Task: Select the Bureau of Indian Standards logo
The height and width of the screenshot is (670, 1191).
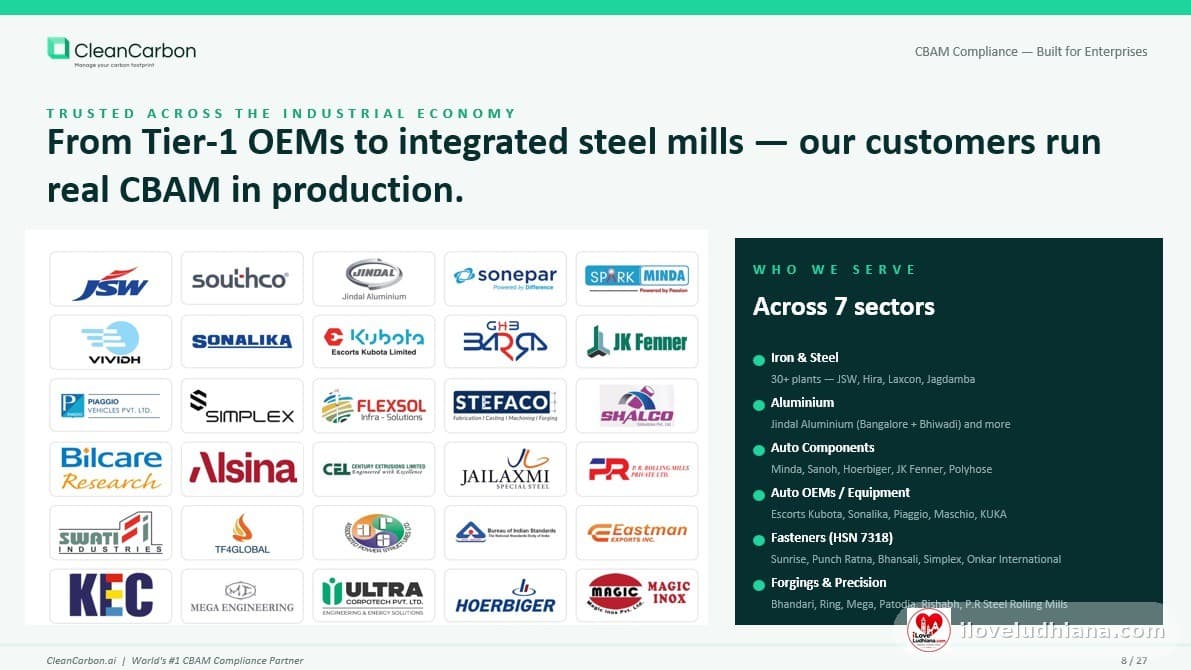Action: [x=505, y=533]
